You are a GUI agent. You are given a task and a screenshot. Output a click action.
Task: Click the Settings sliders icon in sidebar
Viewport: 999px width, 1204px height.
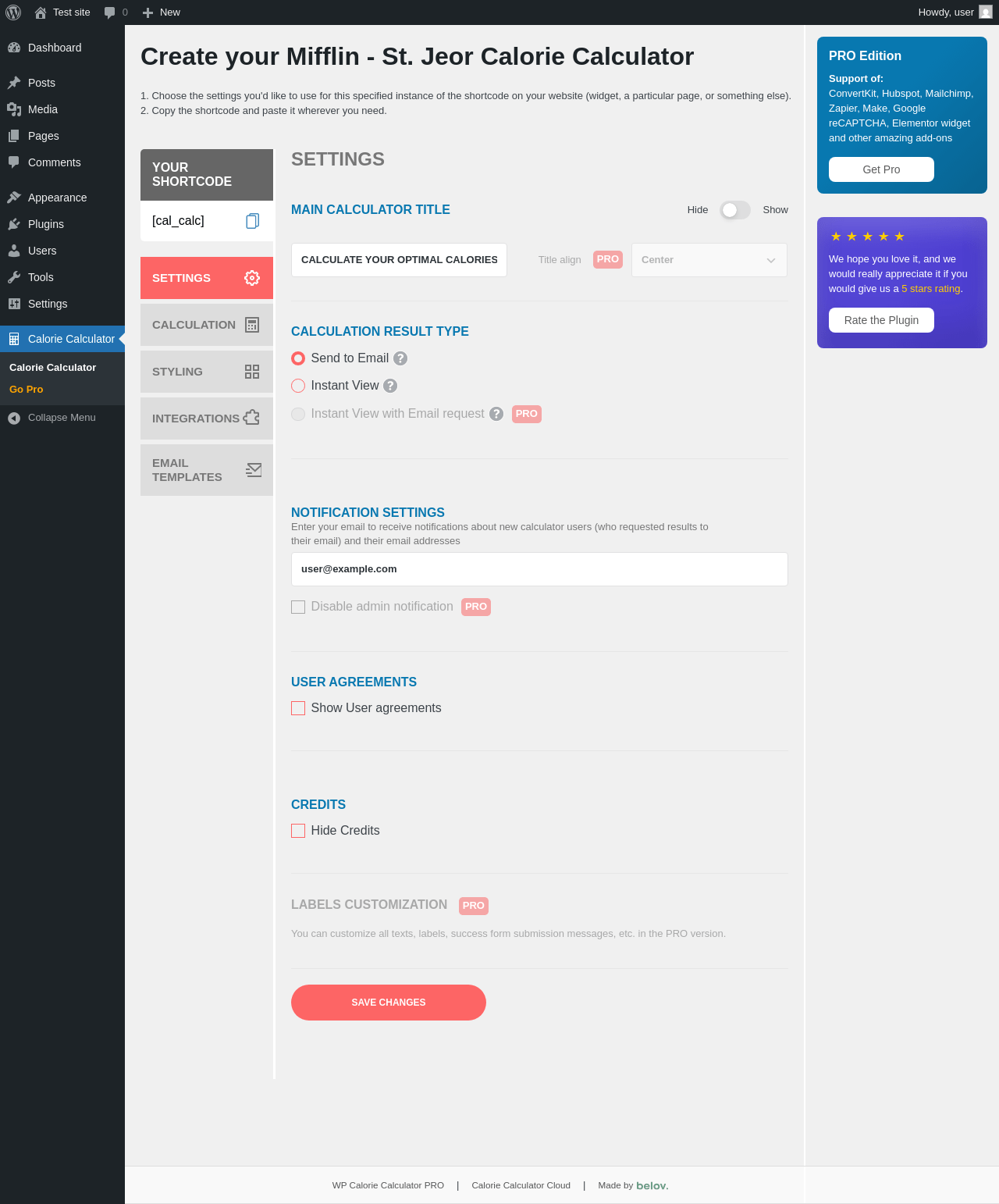(x=14, y=304)
